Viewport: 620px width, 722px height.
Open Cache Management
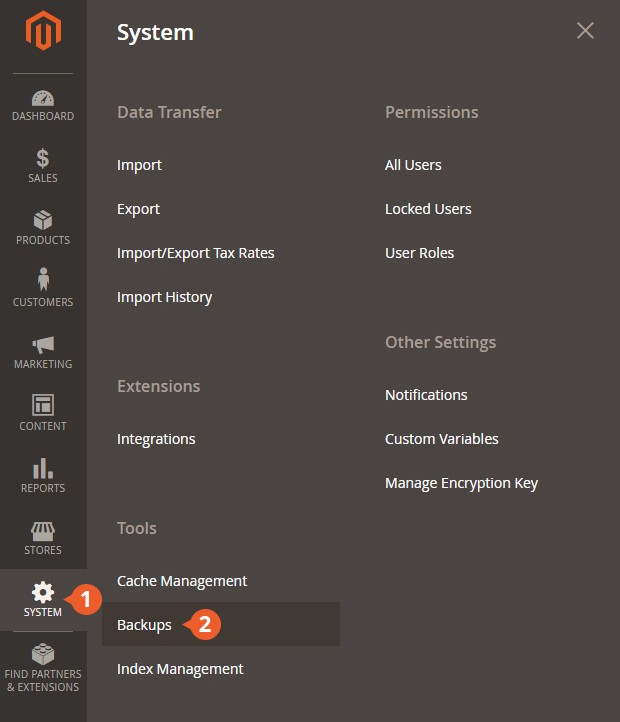[x=182, y=581]
